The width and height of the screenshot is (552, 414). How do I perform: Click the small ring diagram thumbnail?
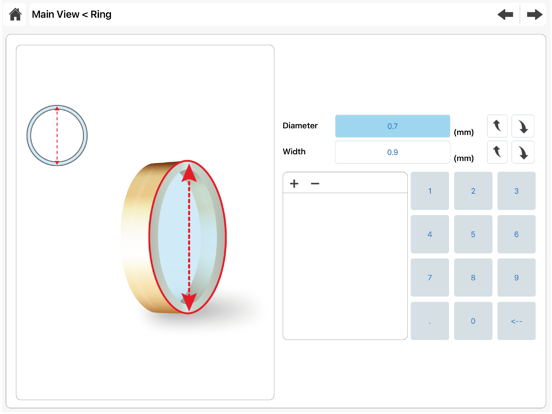tap(57, 136)
